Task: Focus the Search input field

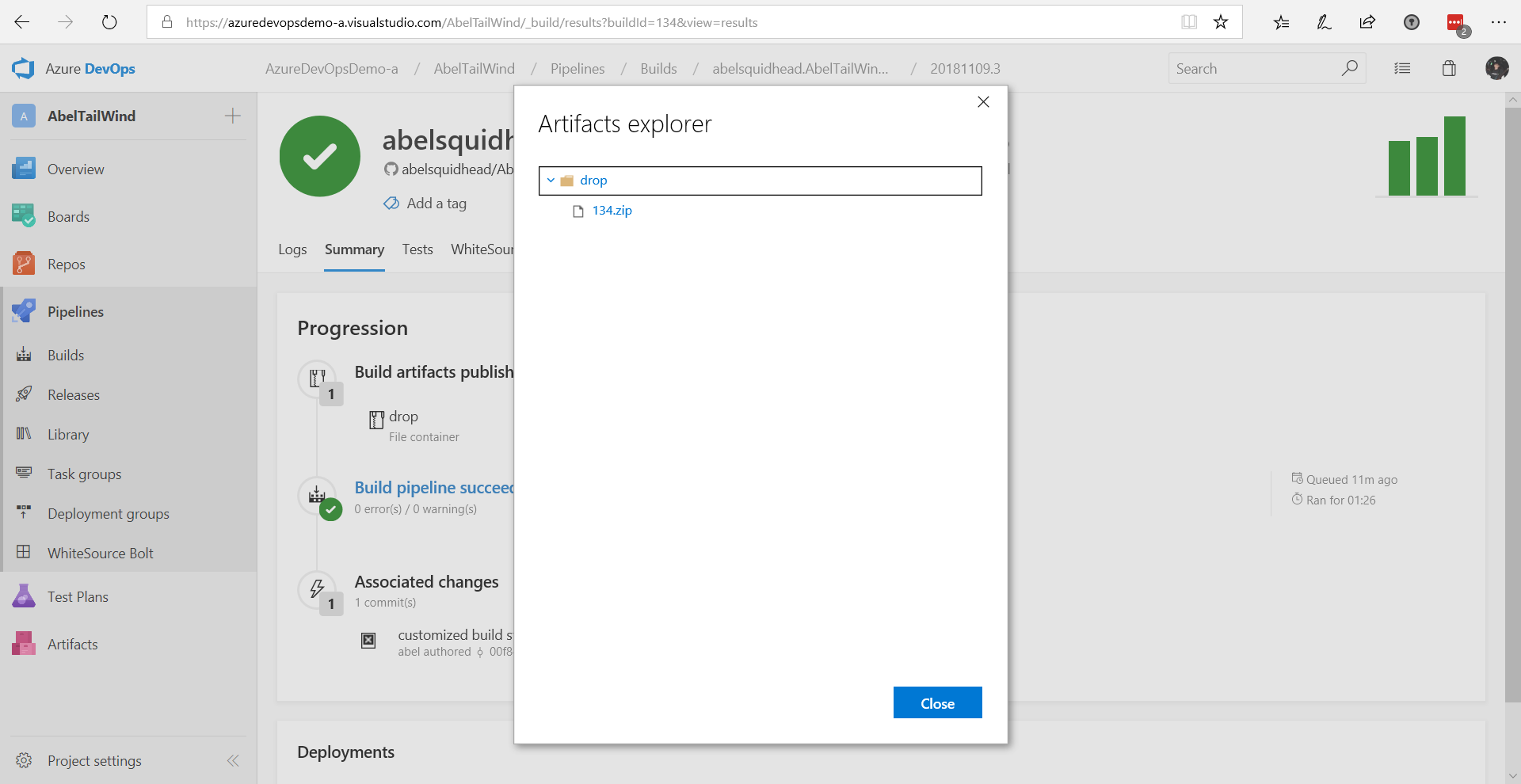Action: (1256, 69)
